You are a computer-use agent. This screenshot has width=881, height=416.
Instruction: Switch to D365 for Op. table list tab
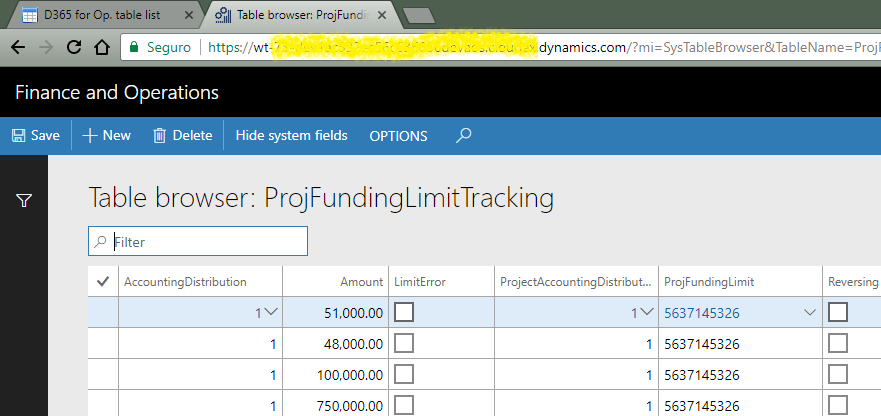[x=101, y=16]
